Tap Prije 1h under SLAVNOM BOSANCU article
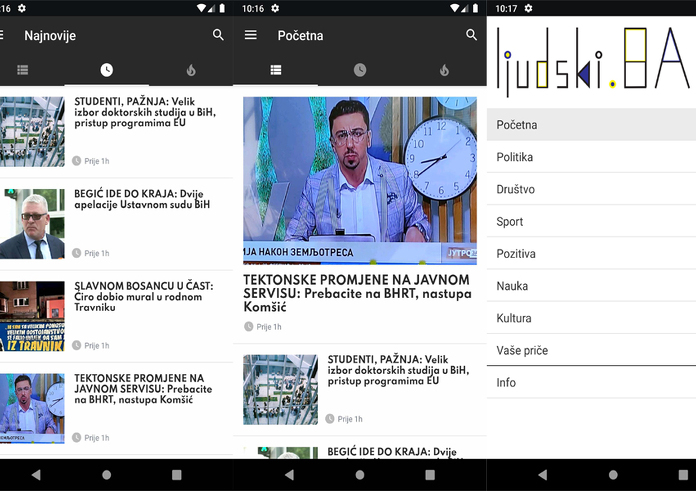Screen dimensions: 696x491 tap(97, 345)
